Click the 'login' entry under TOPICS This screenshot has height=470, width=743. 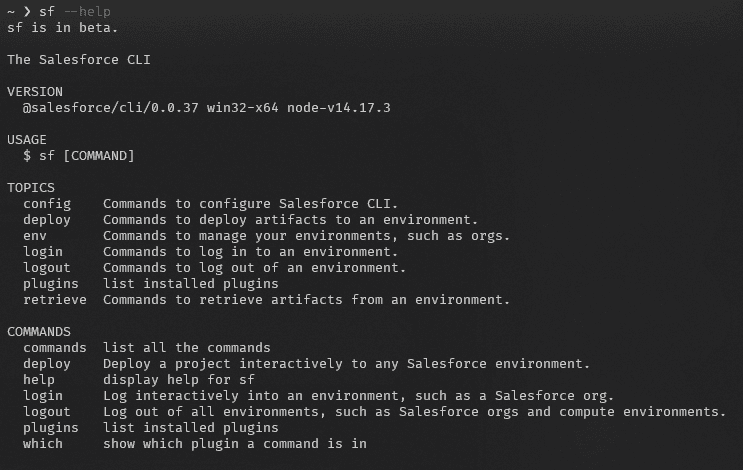coord(43,252)
